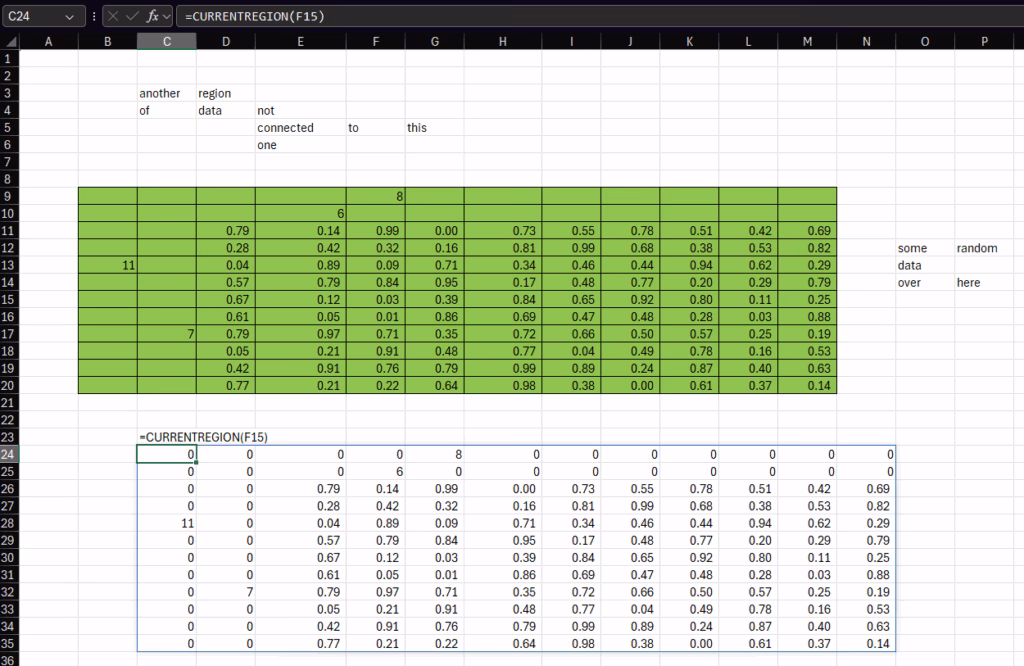Select column C header
Image resolution: width=1024 pixels, height=666 pixels.
point(167,42)
